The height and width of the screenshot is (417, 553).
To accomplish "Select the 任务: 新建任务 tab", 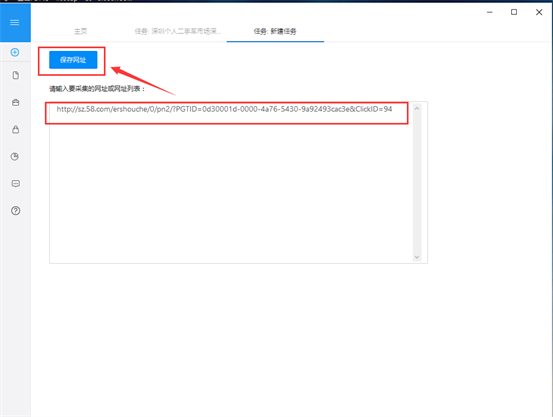I will click(x=275, y=31).
